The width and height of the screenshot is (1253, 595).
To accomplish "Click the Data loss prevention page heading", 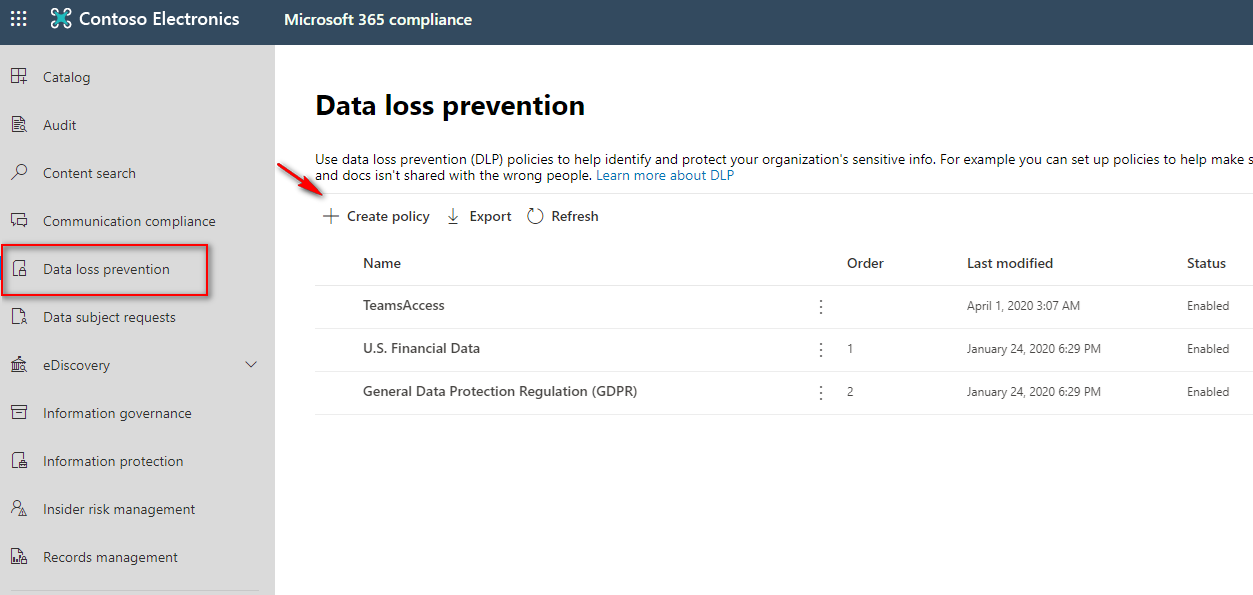I will (450, 106).
